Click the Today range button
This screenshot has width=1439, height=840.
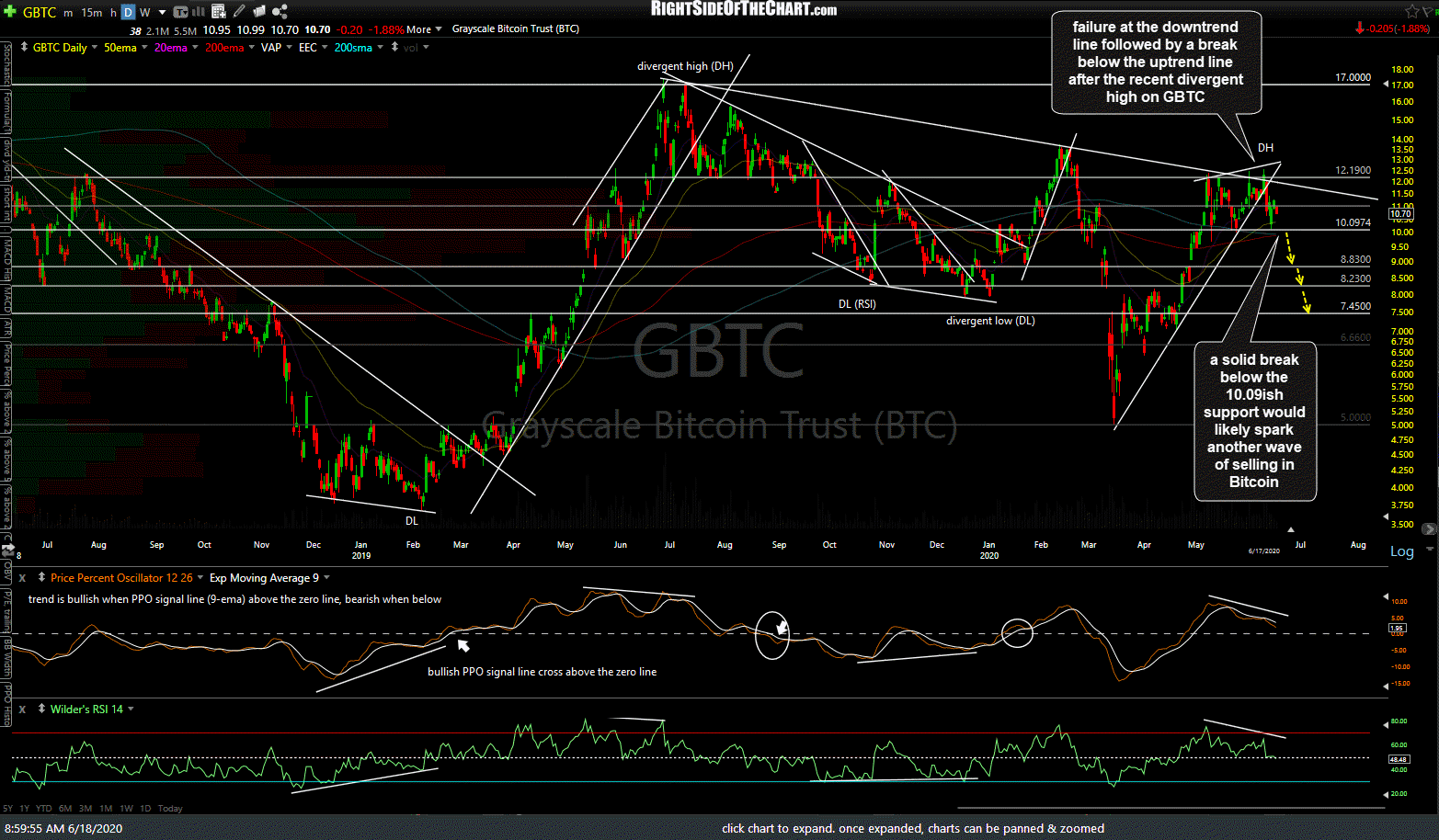click(x=170, y=809)
